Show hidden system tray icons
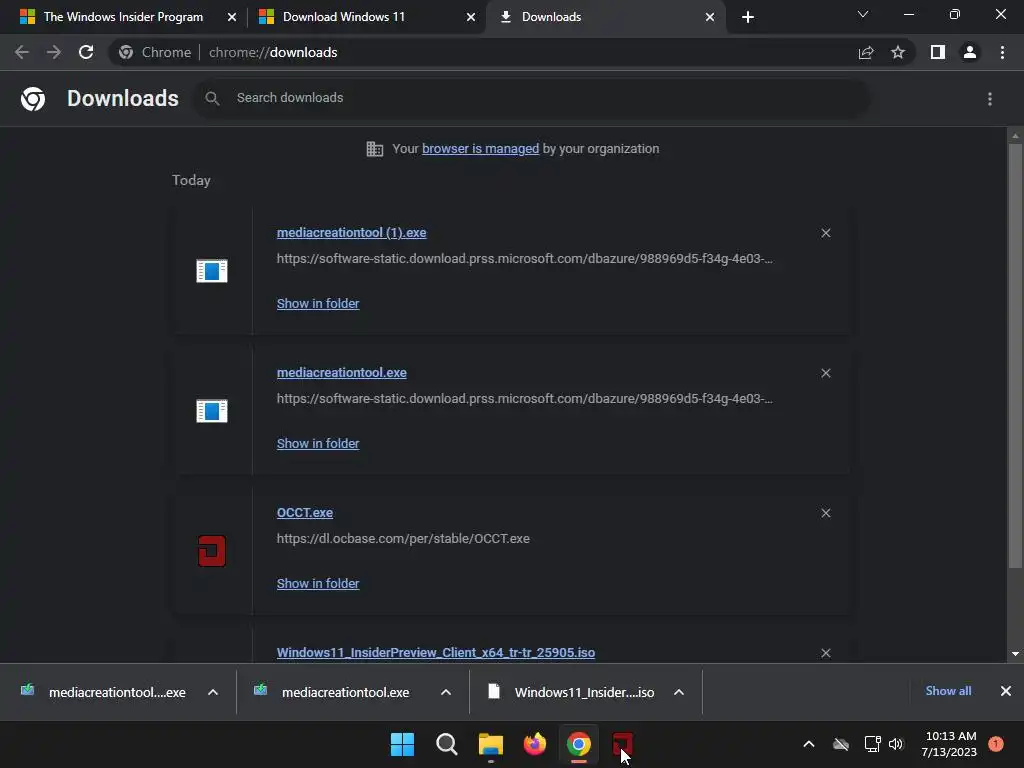Image resolution: width=1024 pixels, height=768 pixels. [808, 744]
